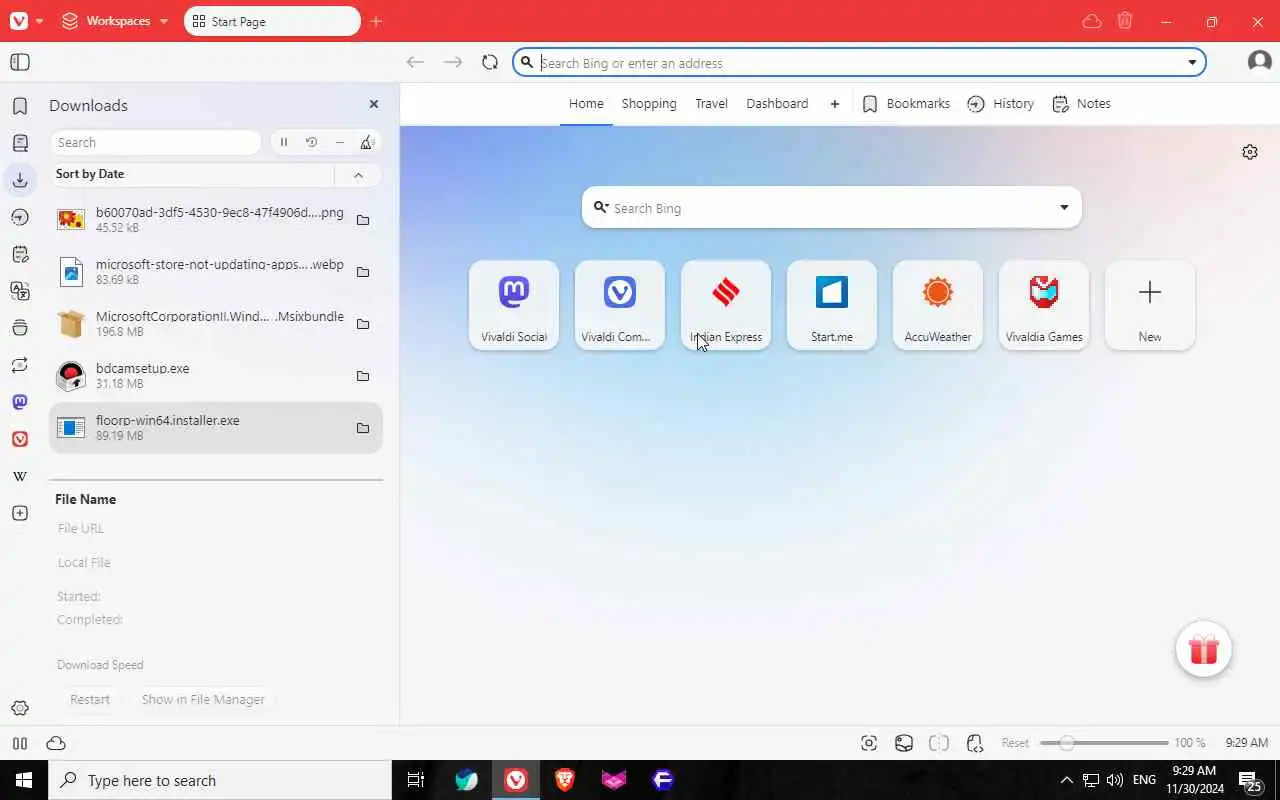Image resolution: width=1280 pixels, height=800 pixels.
Task: Open start page settings gear
Action: click(1250, 152)
